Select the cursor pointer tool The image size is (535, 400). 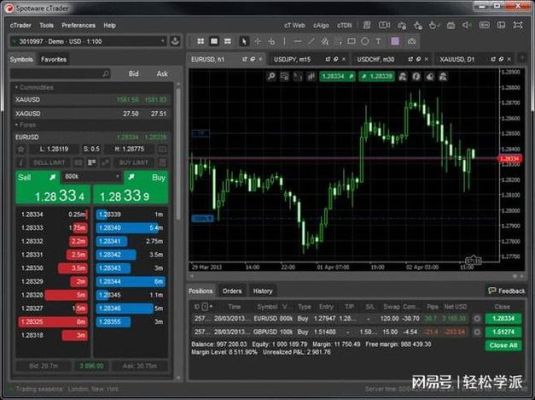tap(244, 42)
